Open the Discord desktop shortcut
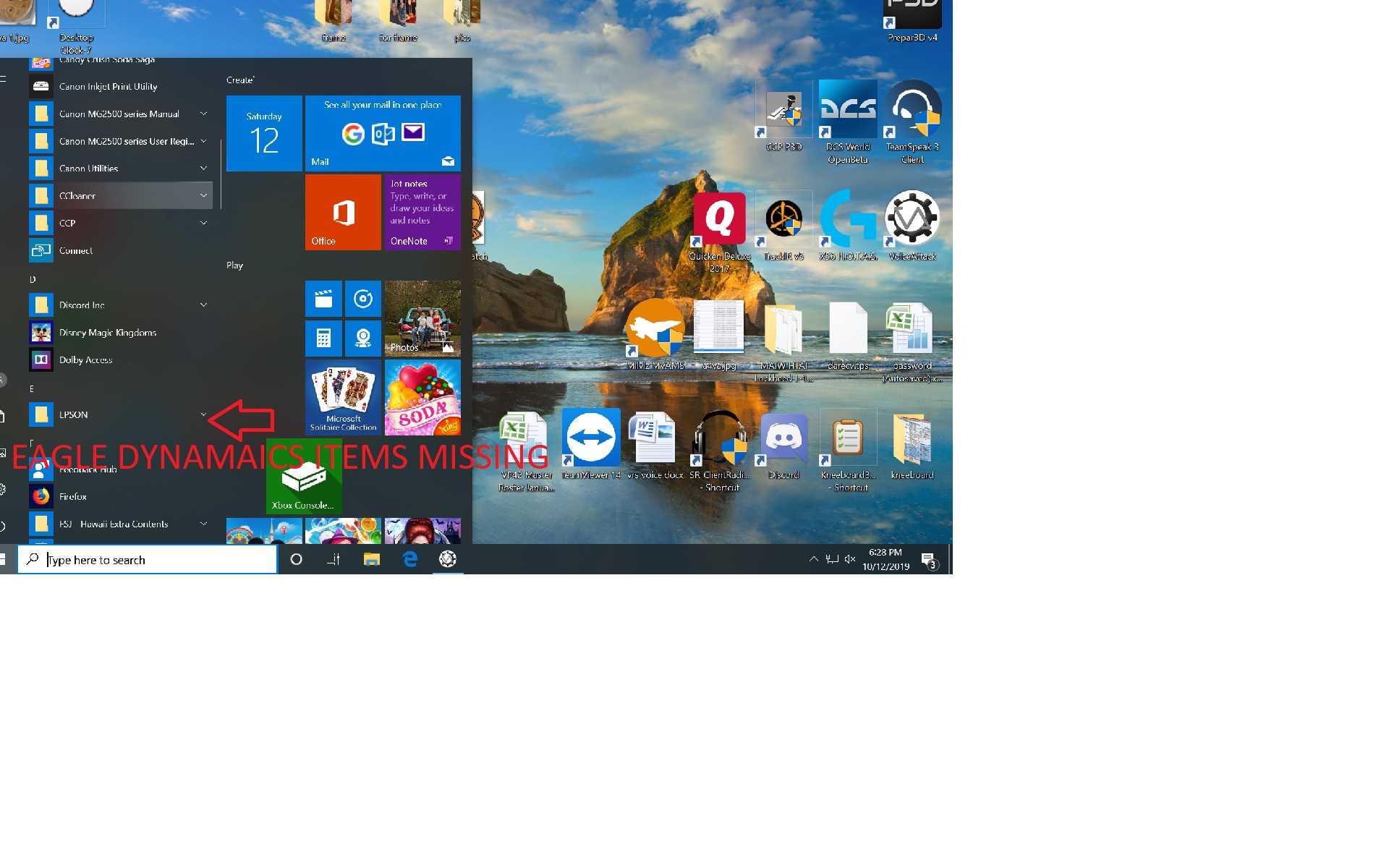The height and width of the screenshot is (868, 1389). (783, 446)
